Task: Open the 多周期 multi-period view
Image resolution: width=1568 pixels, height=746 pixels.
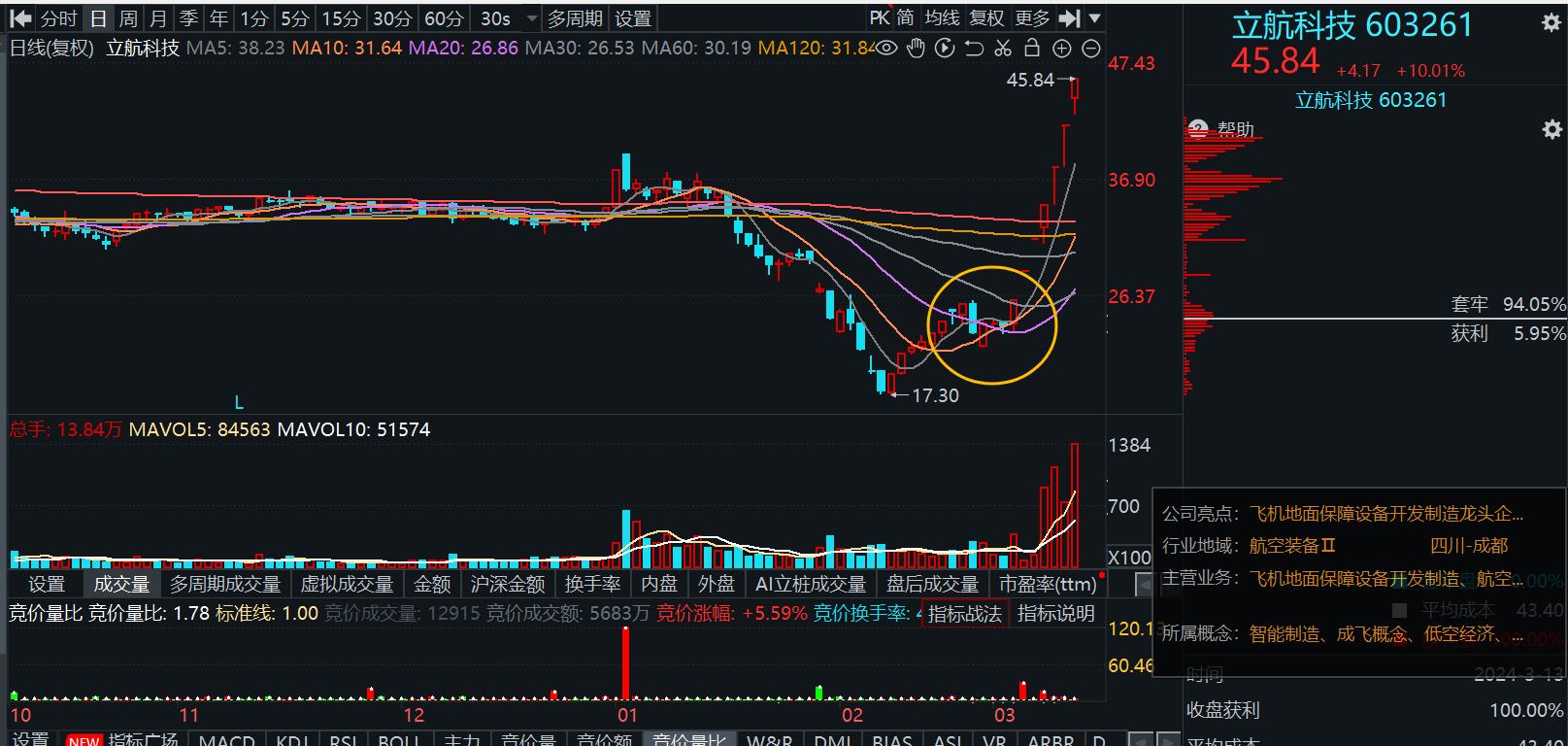Action: point(575,18)
